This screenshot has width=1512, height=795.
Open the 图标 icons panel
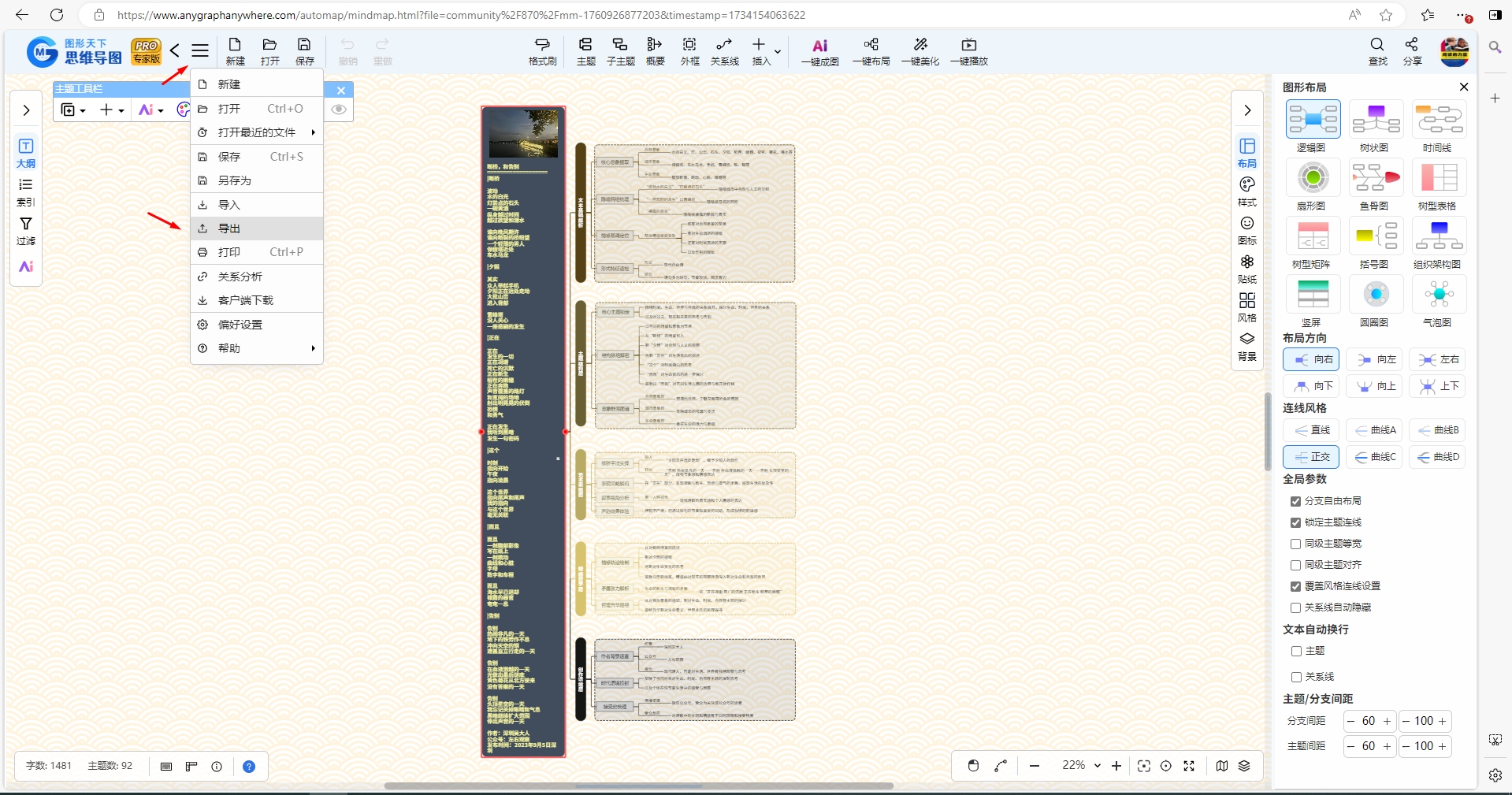pyautogui.click(x=1247, y=230)
